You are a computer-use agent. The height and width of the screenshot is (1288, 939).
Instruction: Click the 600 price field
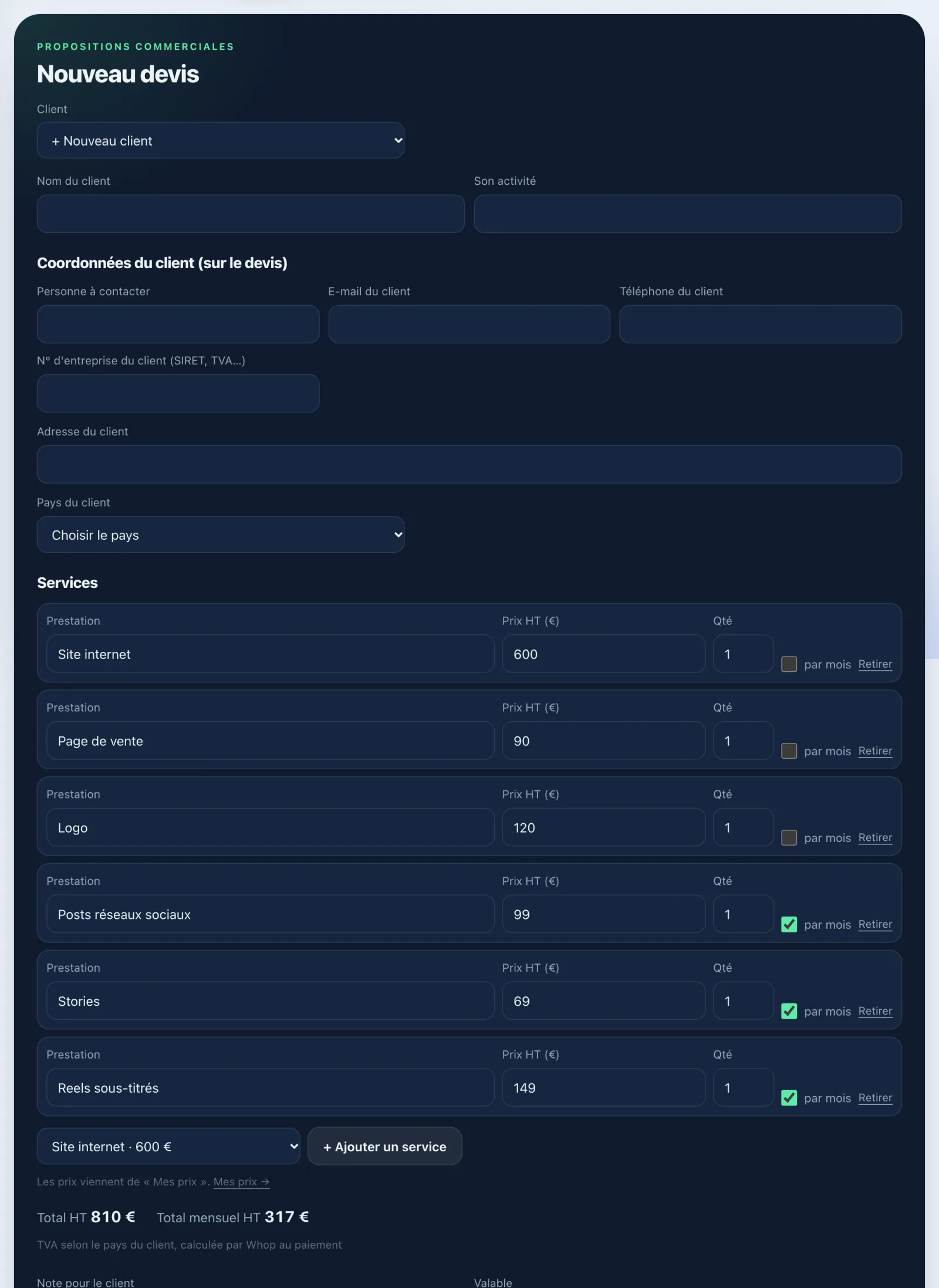[604, 654]
